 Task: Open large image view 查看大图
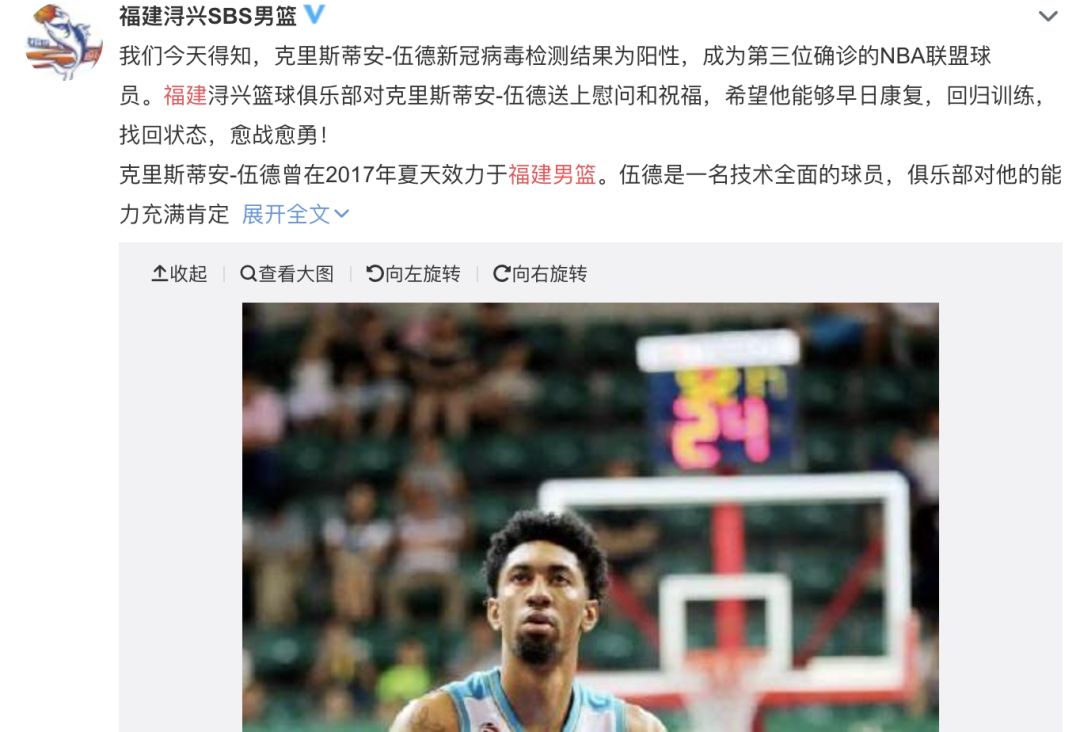[287, 274]
